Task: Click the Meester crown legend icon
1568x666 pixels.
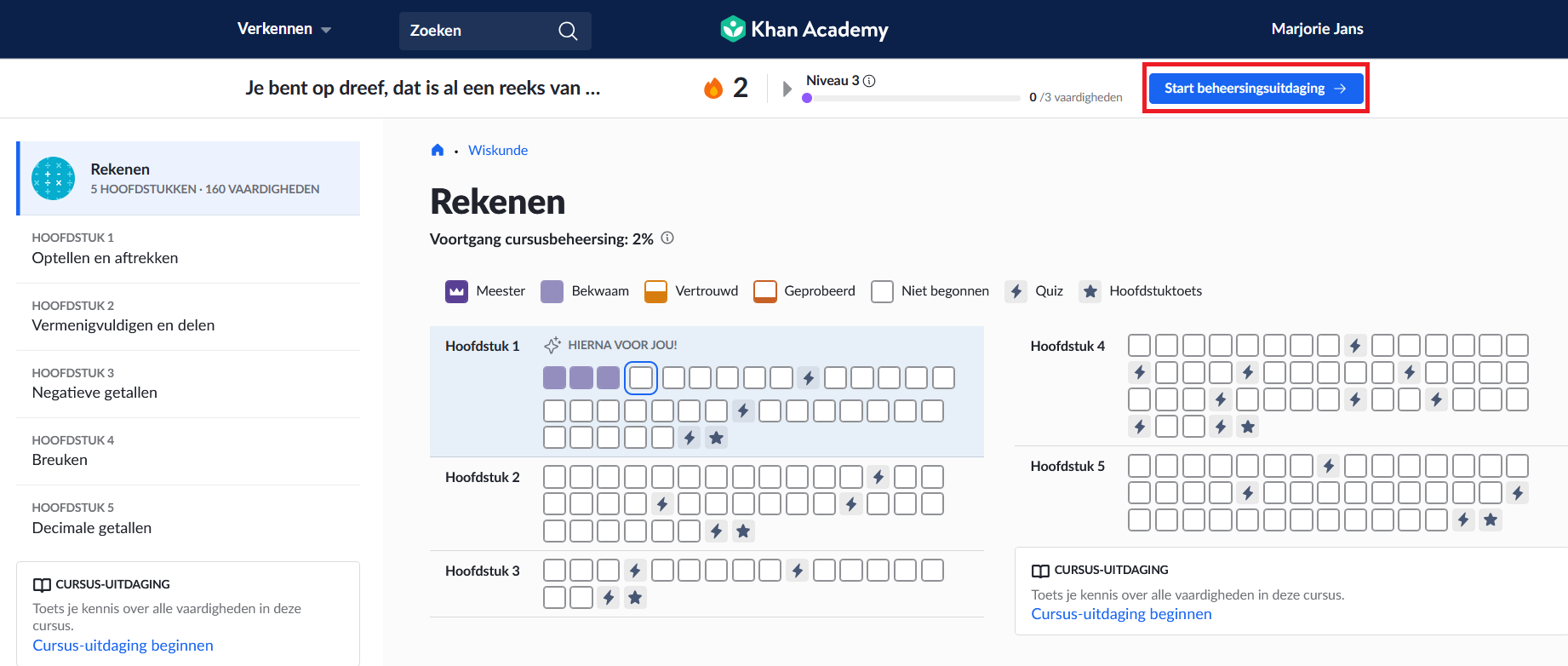Action: coord(456,291)
